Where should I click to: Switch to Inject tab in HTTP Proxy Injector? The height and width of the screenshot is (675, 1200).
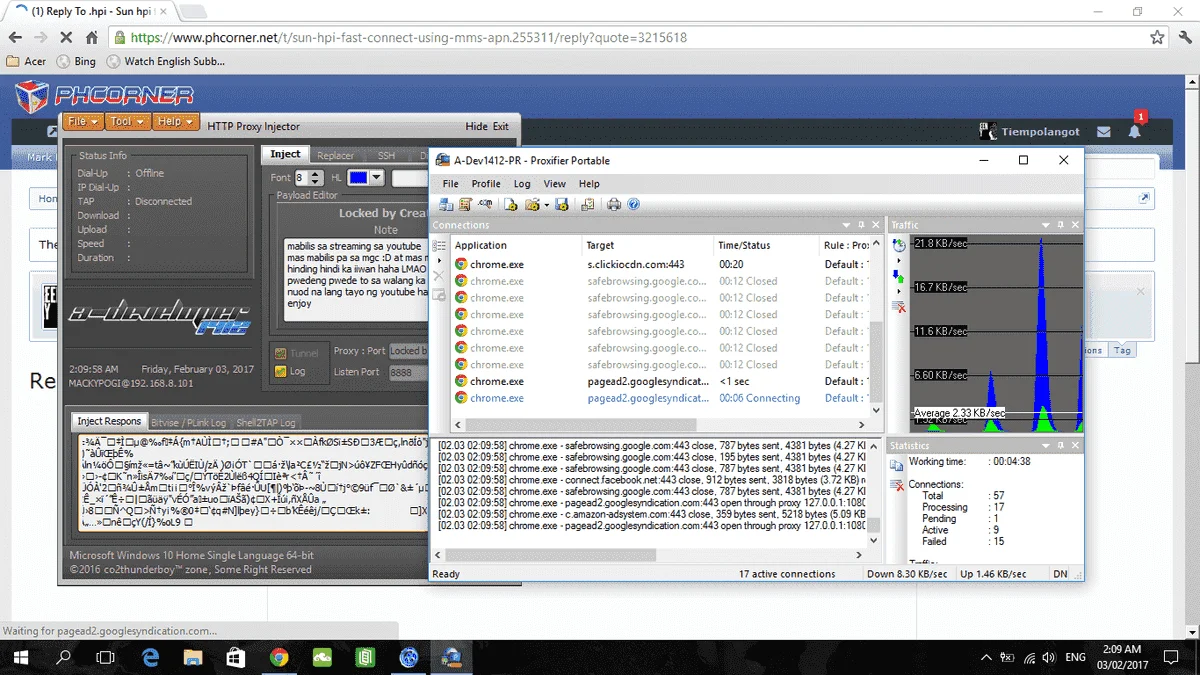tap(285, 154)
